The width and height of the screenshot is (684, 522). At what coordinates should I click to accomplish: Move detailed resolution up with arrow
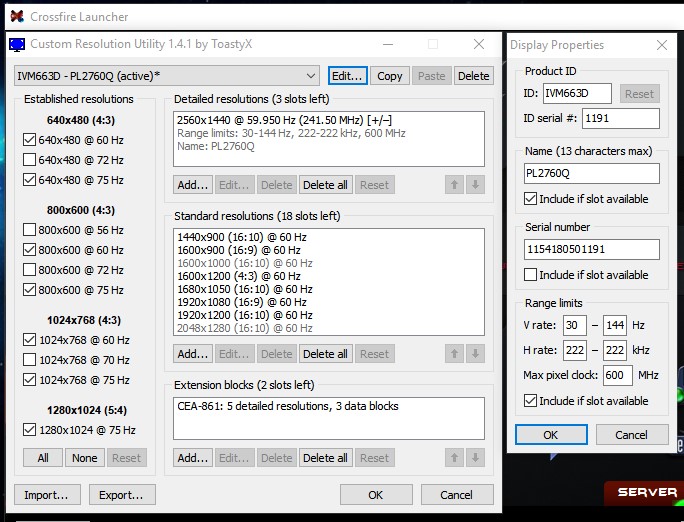point(454,185)
